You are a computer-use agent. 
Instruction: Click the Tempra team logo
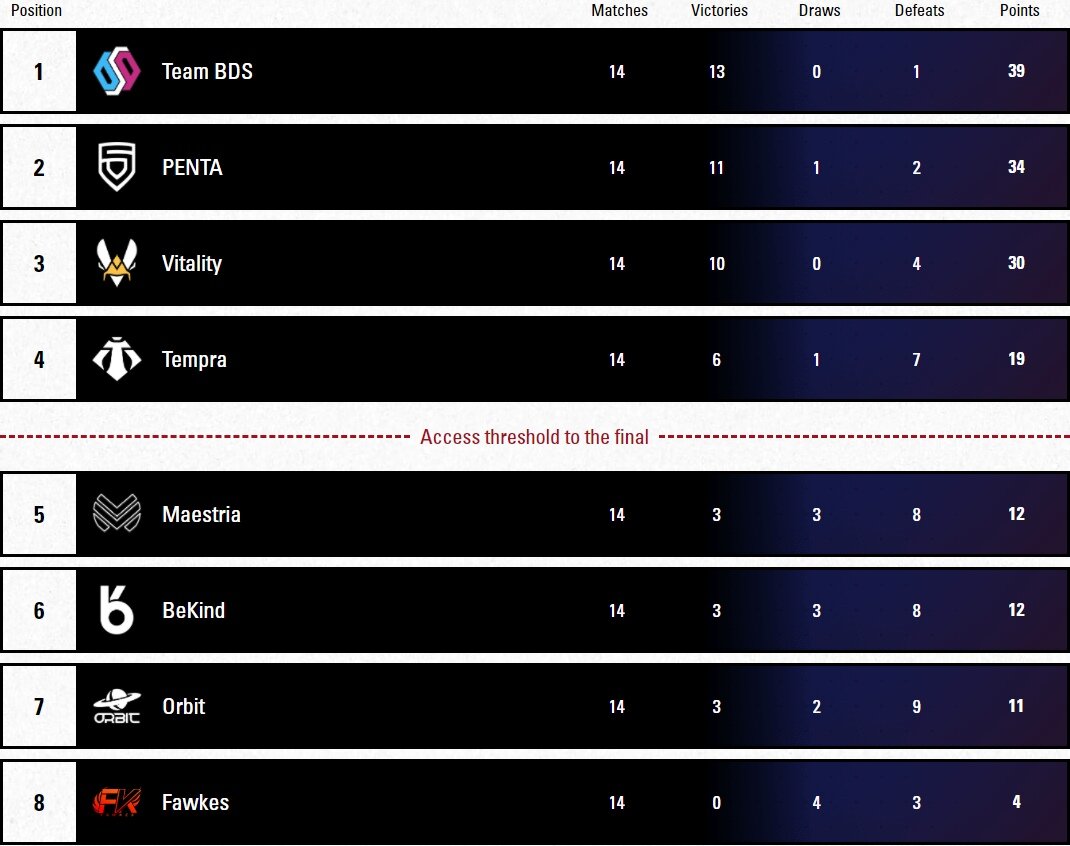[x=117, y=359]
